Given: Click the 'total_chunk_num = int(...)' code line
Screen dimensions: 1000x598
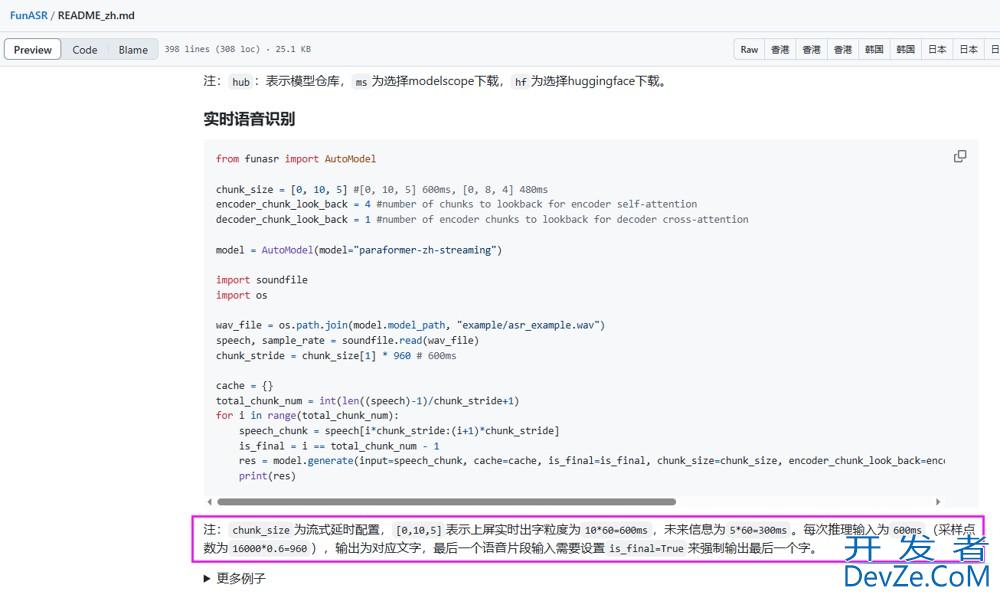Looking at the screenshot, I should [367, 401].
